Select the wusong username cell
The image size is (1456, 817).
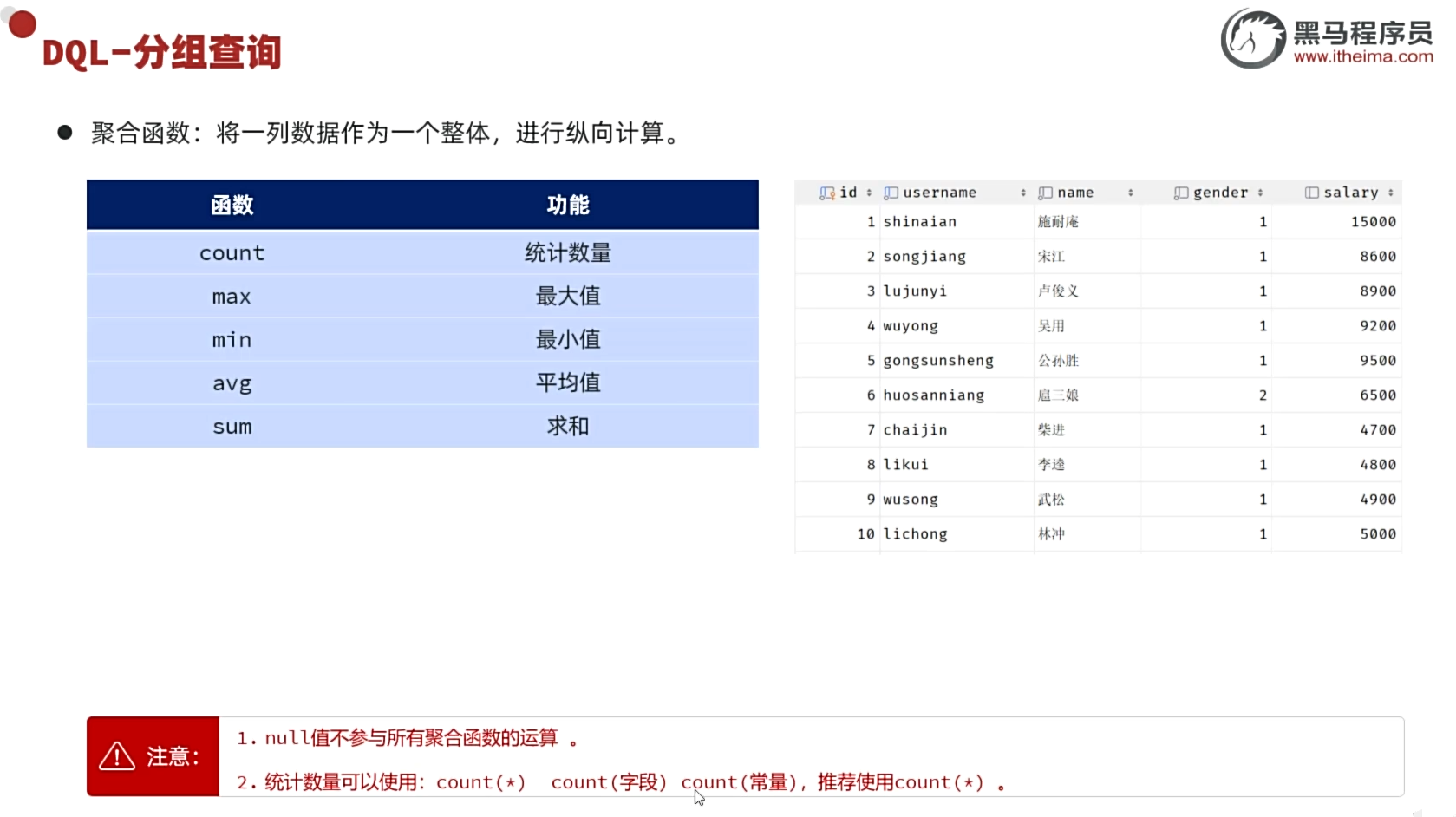click(956, 500)
